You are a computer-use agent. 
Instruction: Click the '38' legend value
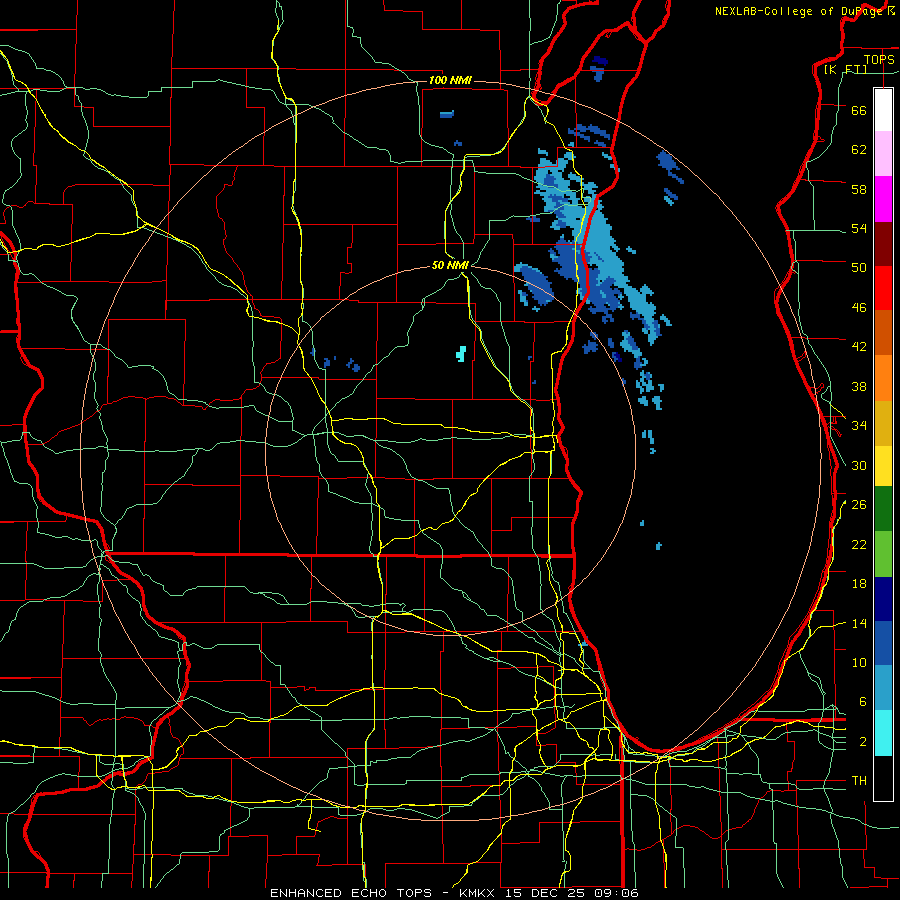point(859,386)
